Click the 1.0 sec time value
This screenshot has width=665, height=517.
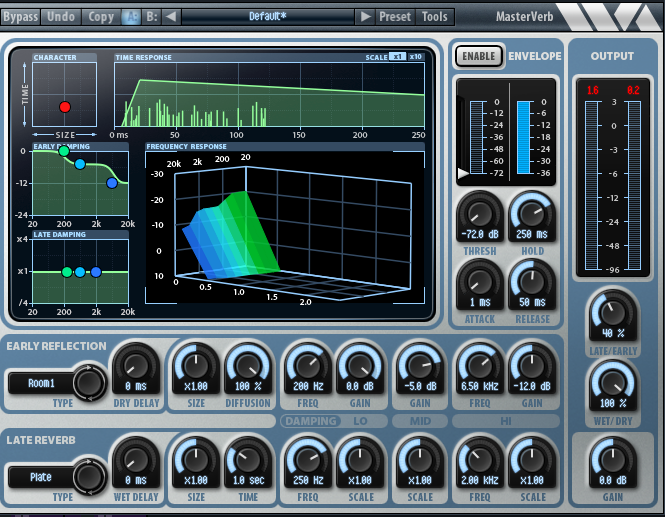pyautogui.click(x=248, y=480)
